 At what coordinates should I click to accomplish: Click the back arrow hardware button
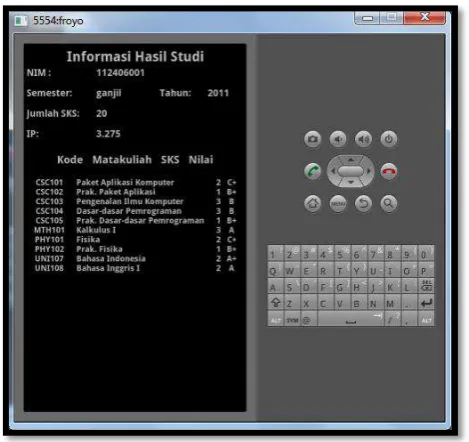(x=363, y=203)
